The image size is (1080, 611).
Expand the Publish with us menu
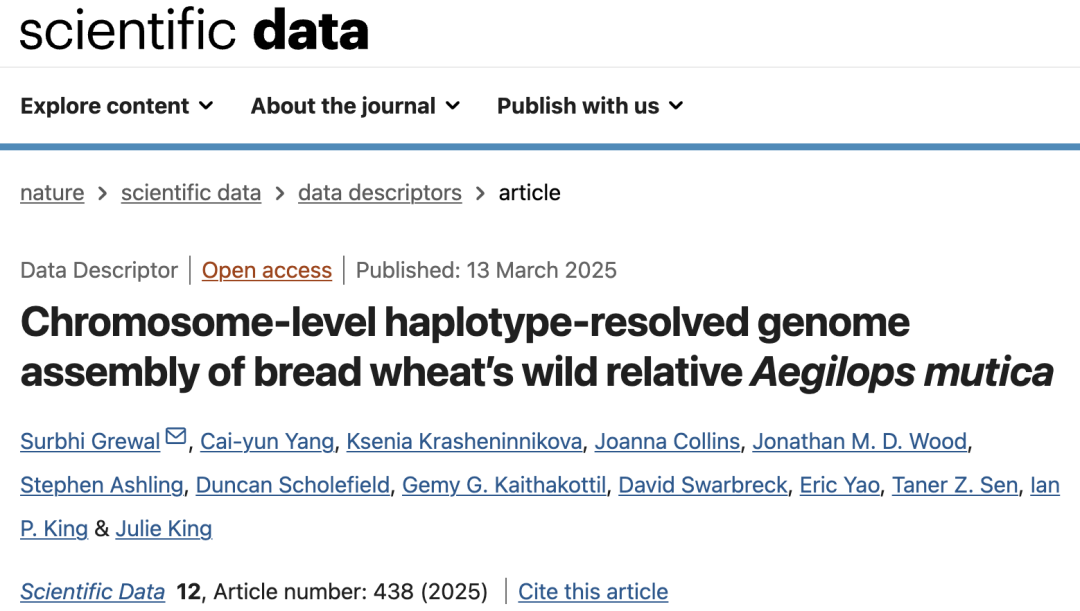590,106
